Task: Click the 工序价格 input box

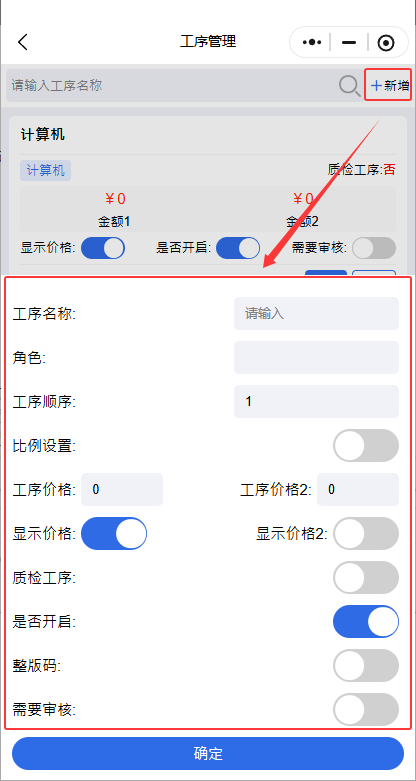Action: [x=122, y=489]
